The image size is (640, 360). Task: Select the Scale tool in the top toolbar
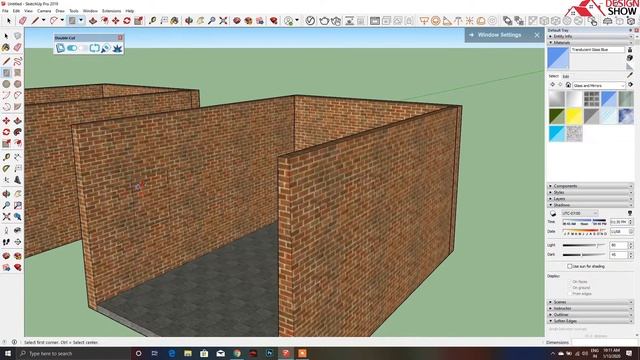pyautogui.click(x=138, y=20)
